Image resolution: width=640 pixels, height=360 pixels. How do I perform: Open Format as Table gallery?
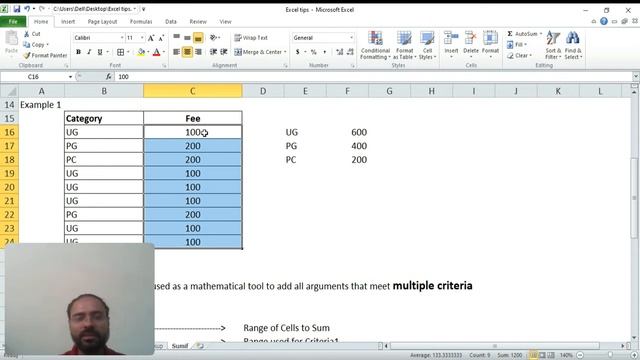click(404, 45)
